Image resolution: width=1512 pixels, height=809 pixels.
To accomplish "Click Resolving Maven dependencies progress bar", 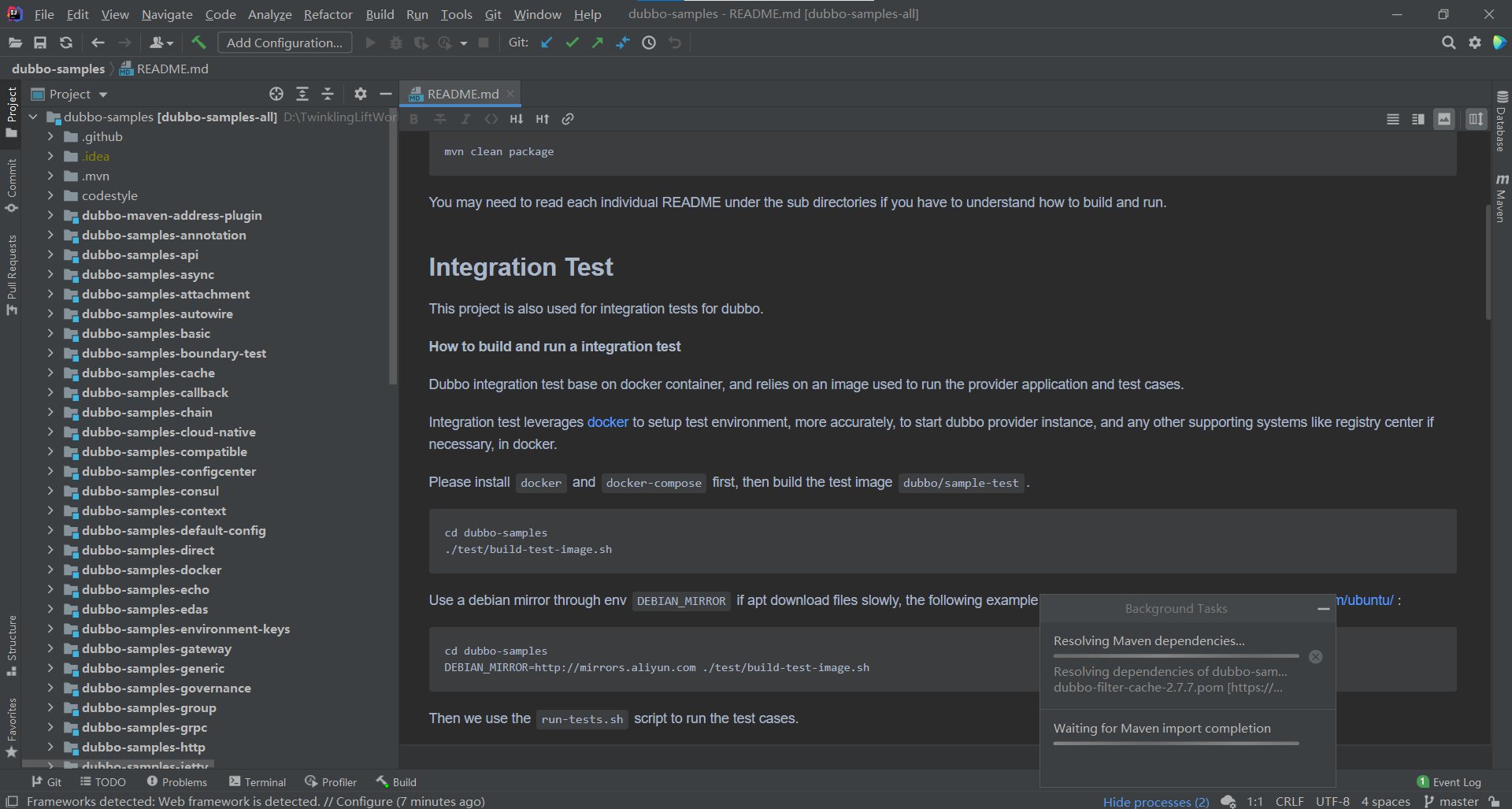I will 1176,655.
